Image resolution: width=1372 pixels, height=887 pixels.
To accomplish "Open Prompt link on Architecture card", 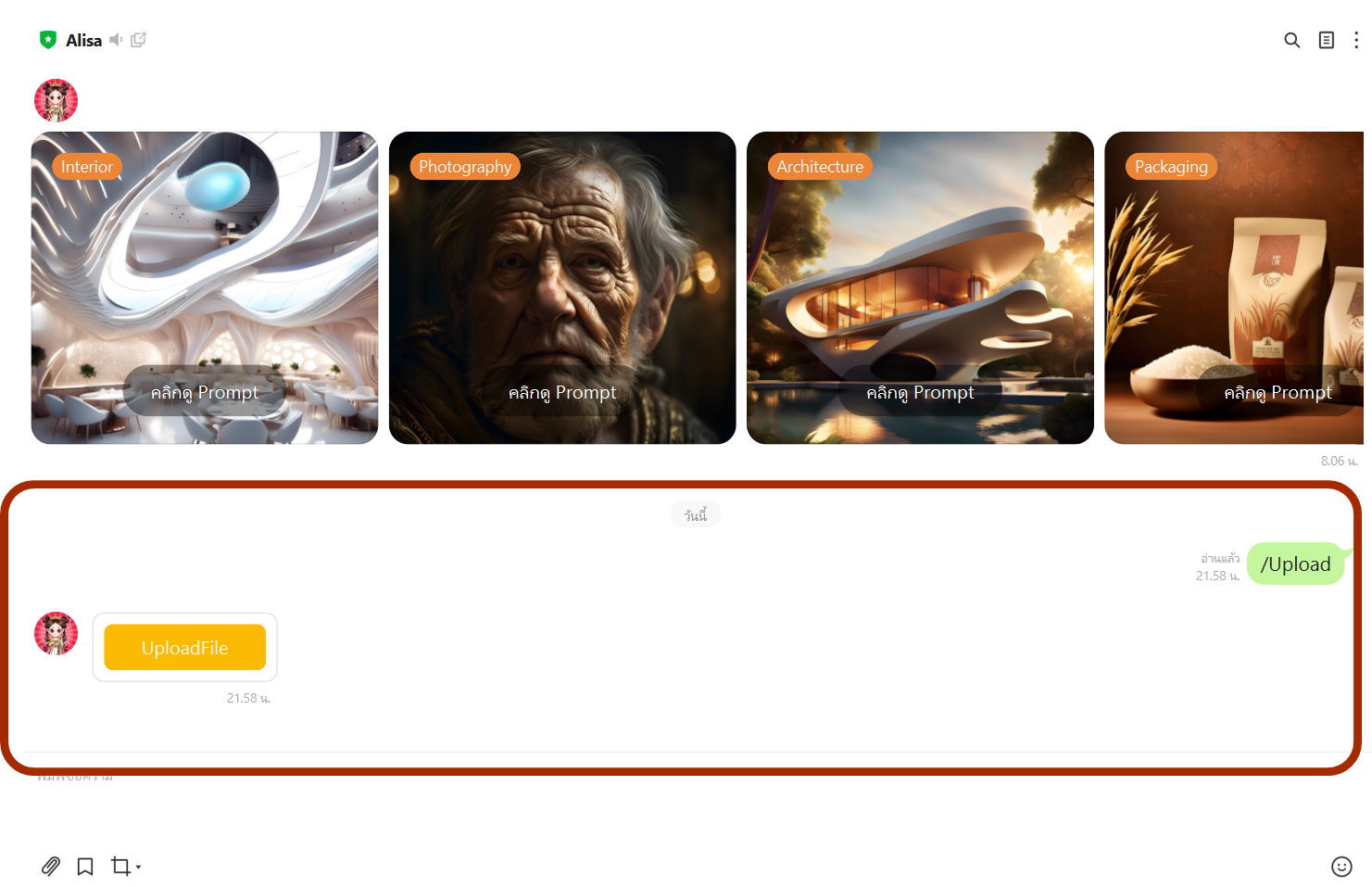I will tap(920, 392).
